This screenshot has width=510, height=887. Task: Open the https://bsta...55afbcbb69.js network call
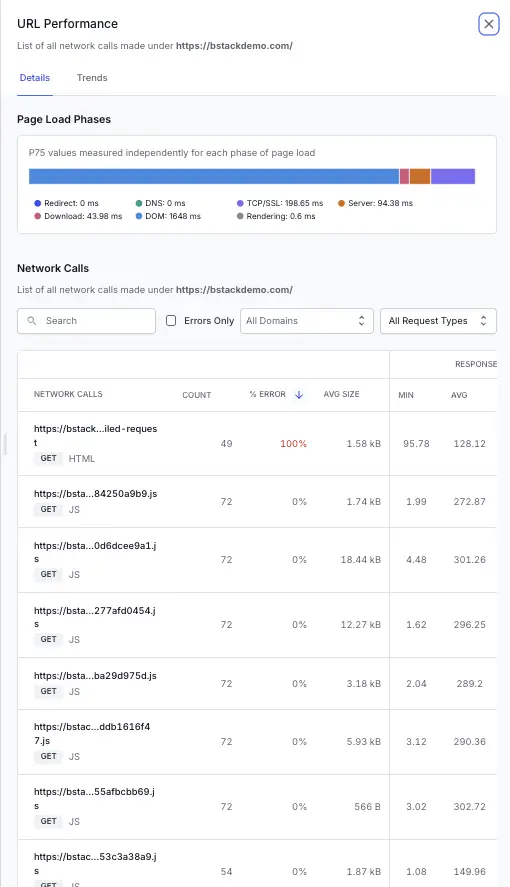tap(94, 798)
